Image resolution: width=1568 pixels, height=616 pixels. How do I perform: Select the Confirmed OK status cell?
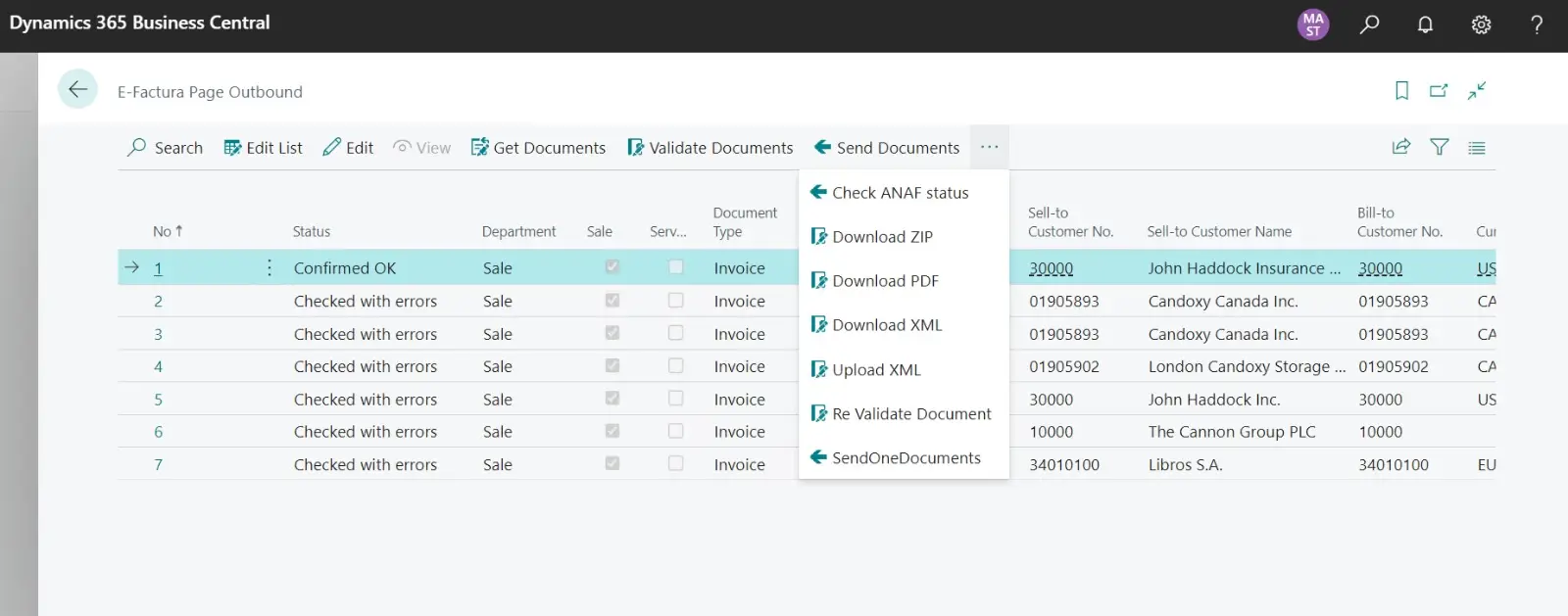pyautogui.click(x=345, y=268)
